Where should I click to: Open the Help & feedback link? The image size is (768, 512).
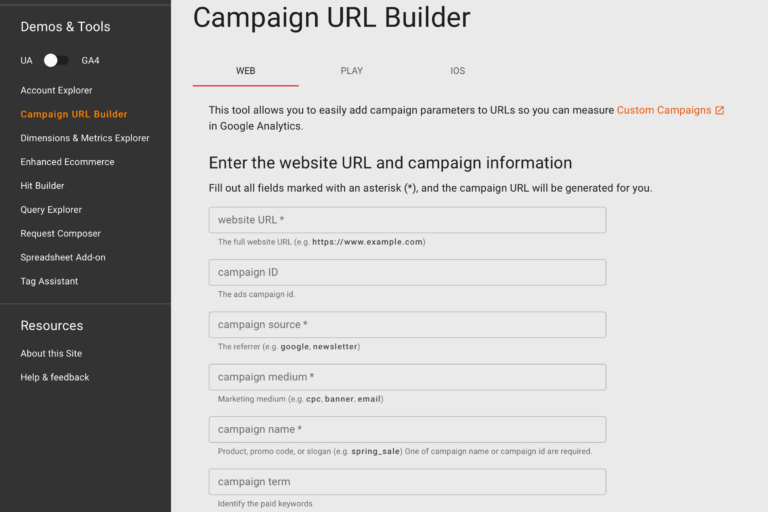tap(55, 377)
